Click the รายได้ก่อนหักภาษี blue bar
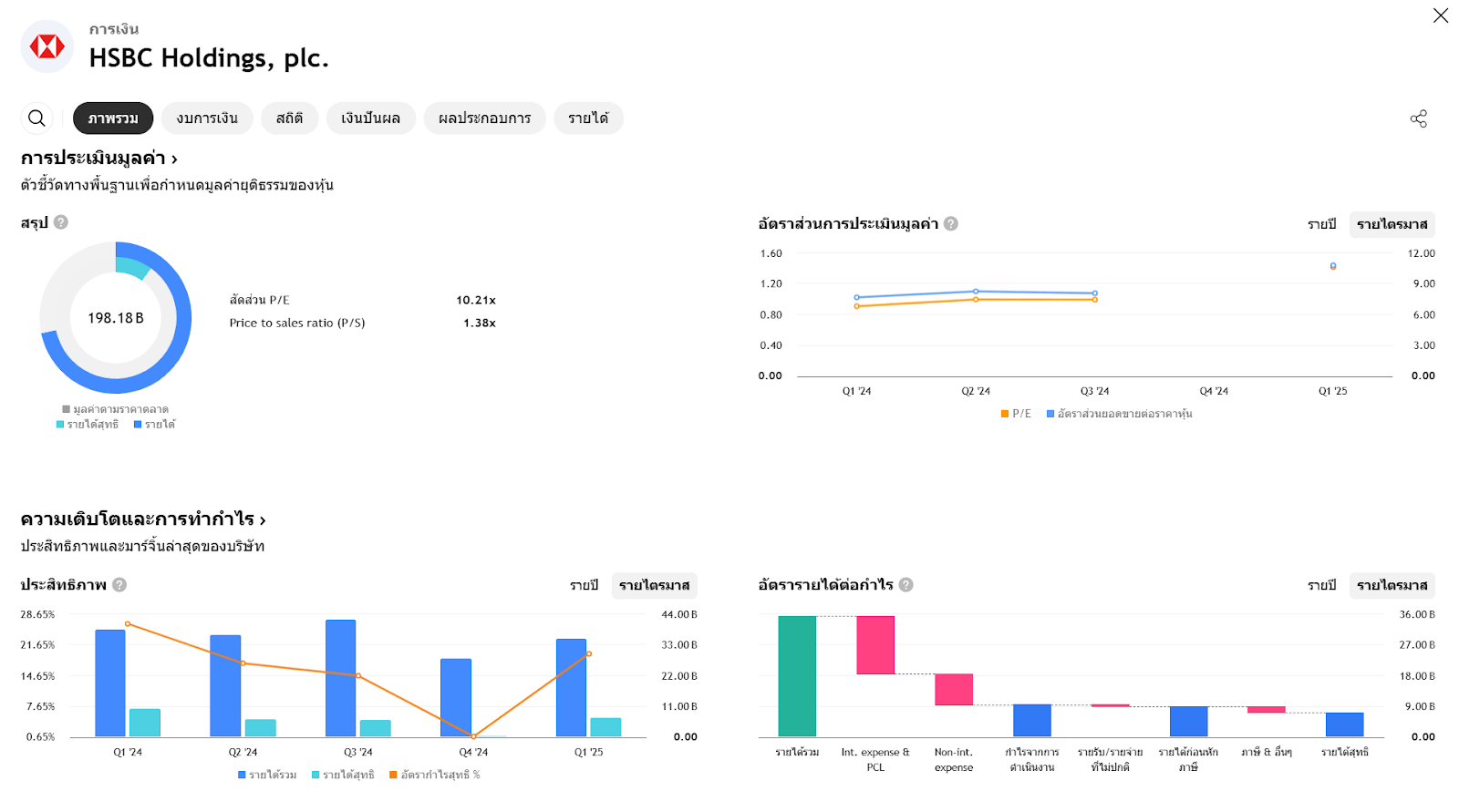 [x=1189, y=721]
